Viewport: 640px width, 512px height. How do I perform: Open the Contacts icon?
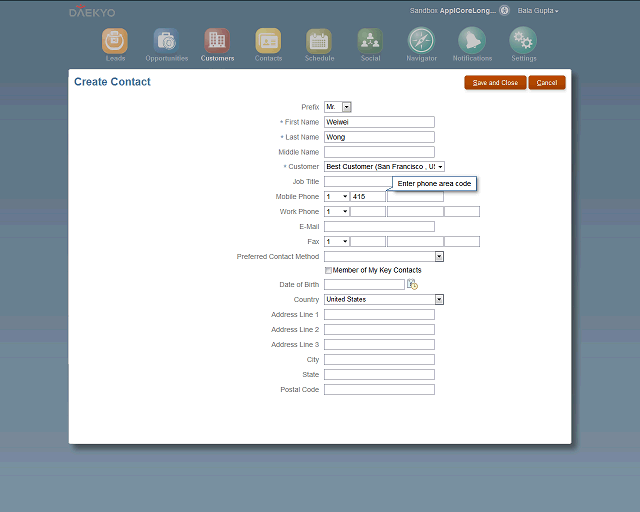(268, 40)
